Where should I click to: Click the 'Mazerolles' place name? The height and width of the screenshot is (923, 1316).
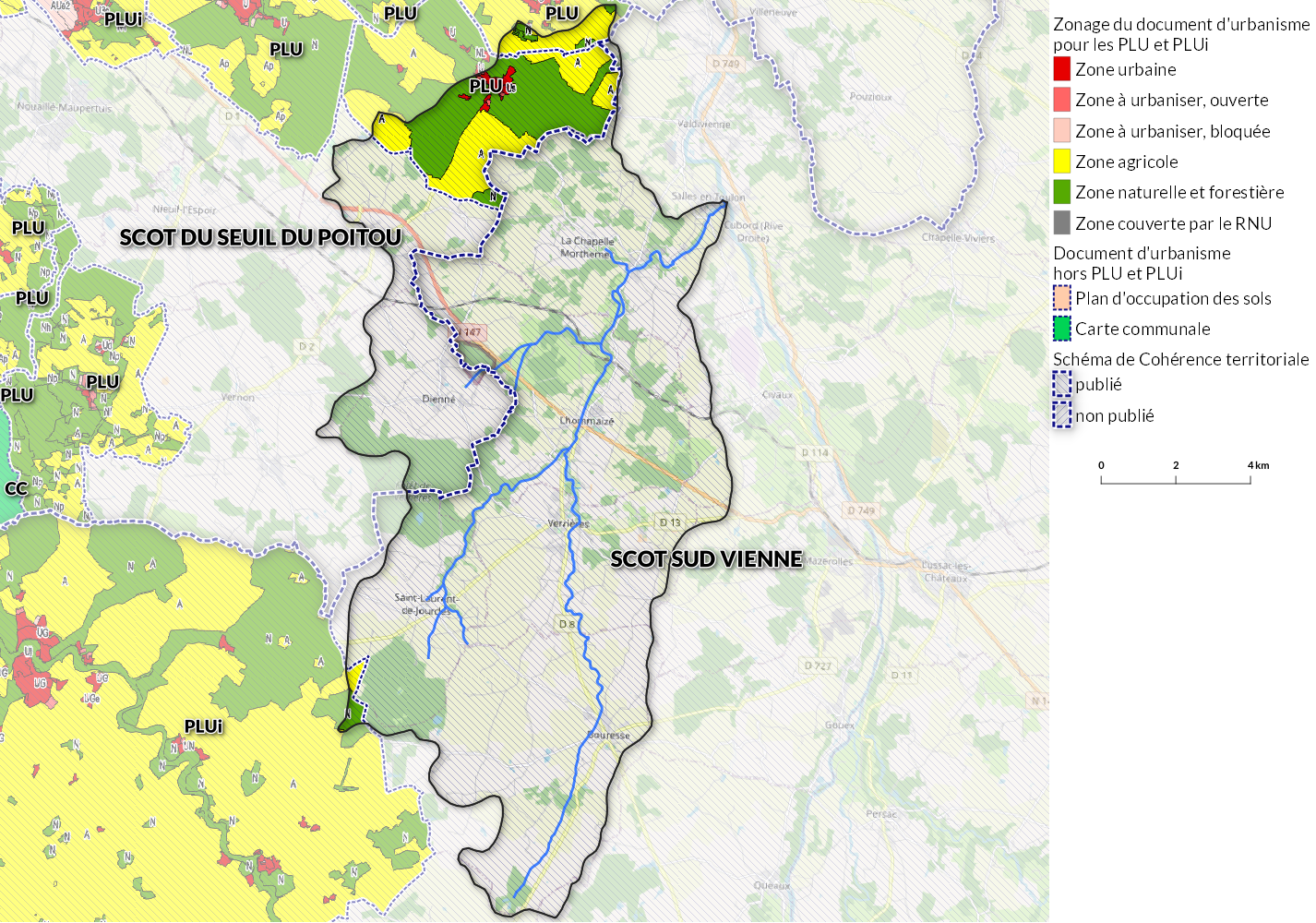(x=828, y=561)
